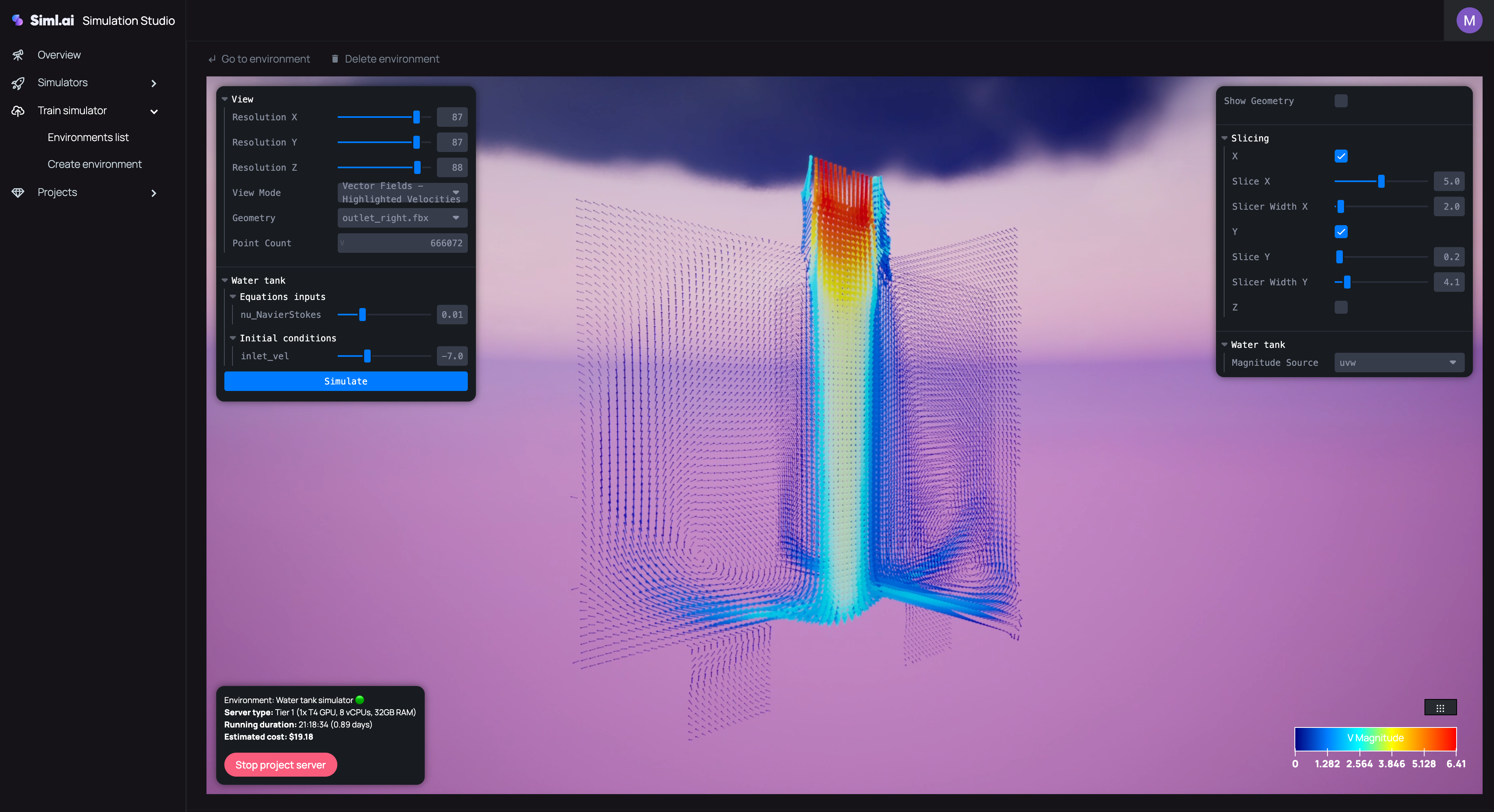Image resolution: width=1494 pixels, height=812 pixels.
Task: Click the trash icon for Delete environment
Action: coord(334,59)
